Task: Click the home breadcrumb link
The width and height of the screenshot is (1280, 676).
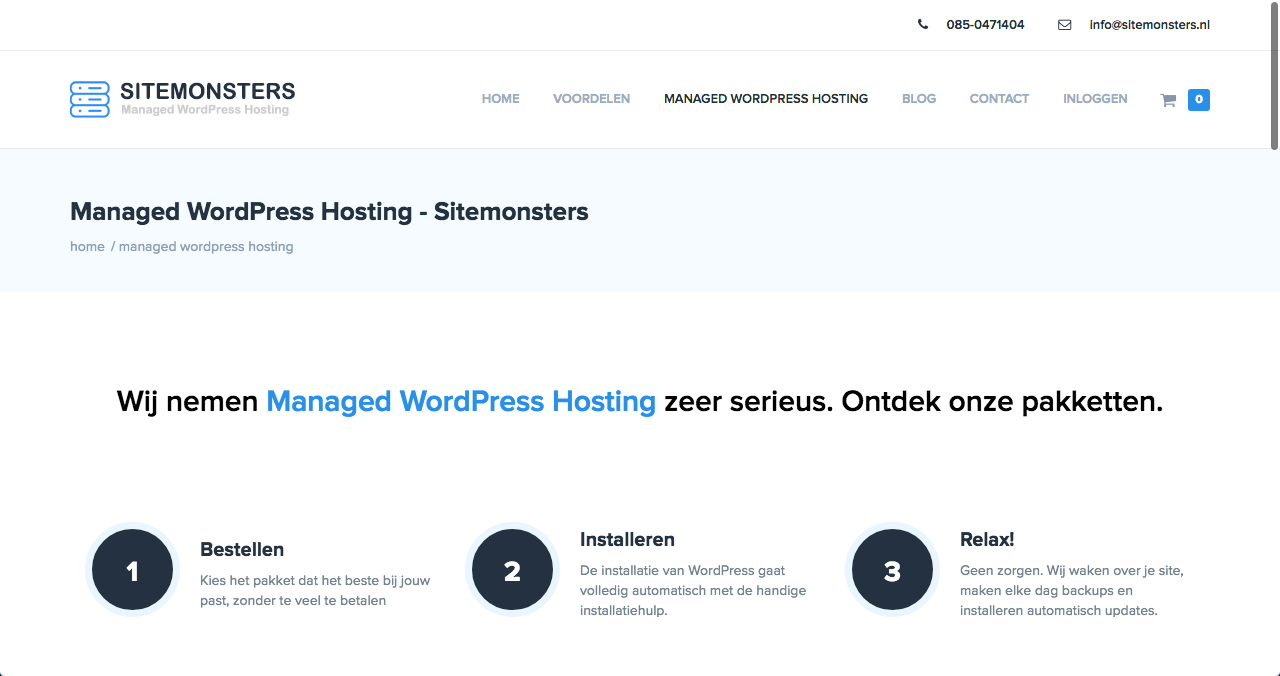Action: pos(87,246)
